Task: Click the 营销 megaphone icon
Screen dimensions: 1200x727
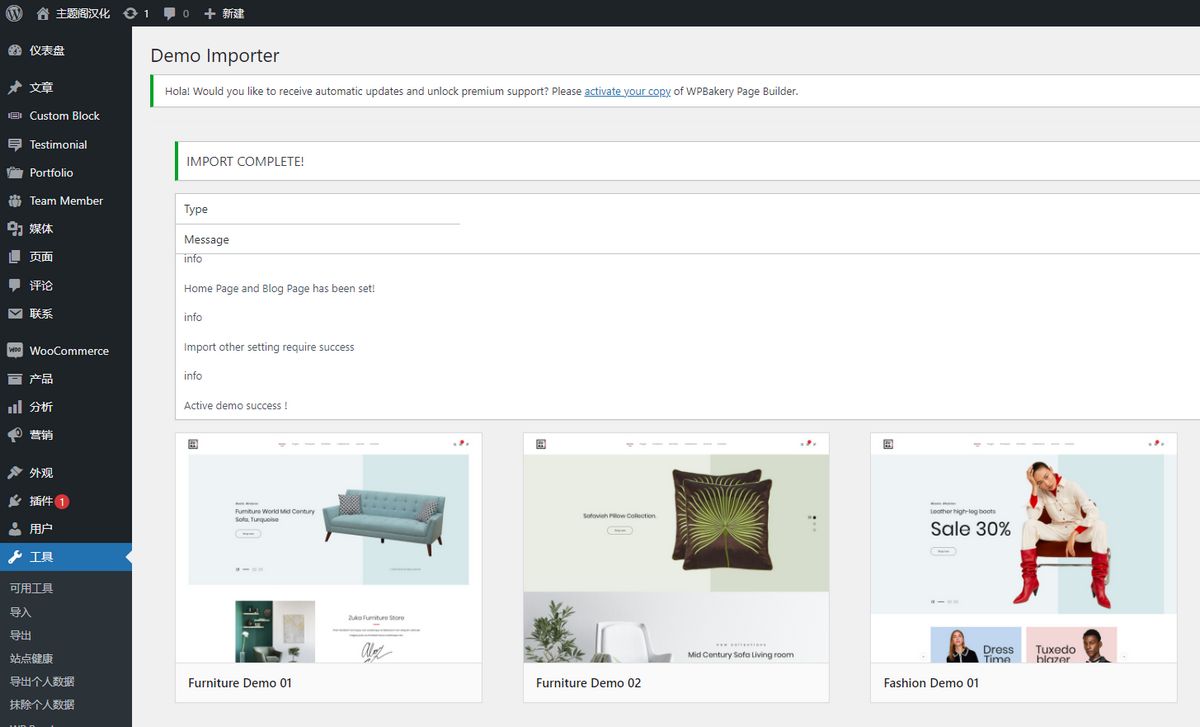Action: point(15,435)
